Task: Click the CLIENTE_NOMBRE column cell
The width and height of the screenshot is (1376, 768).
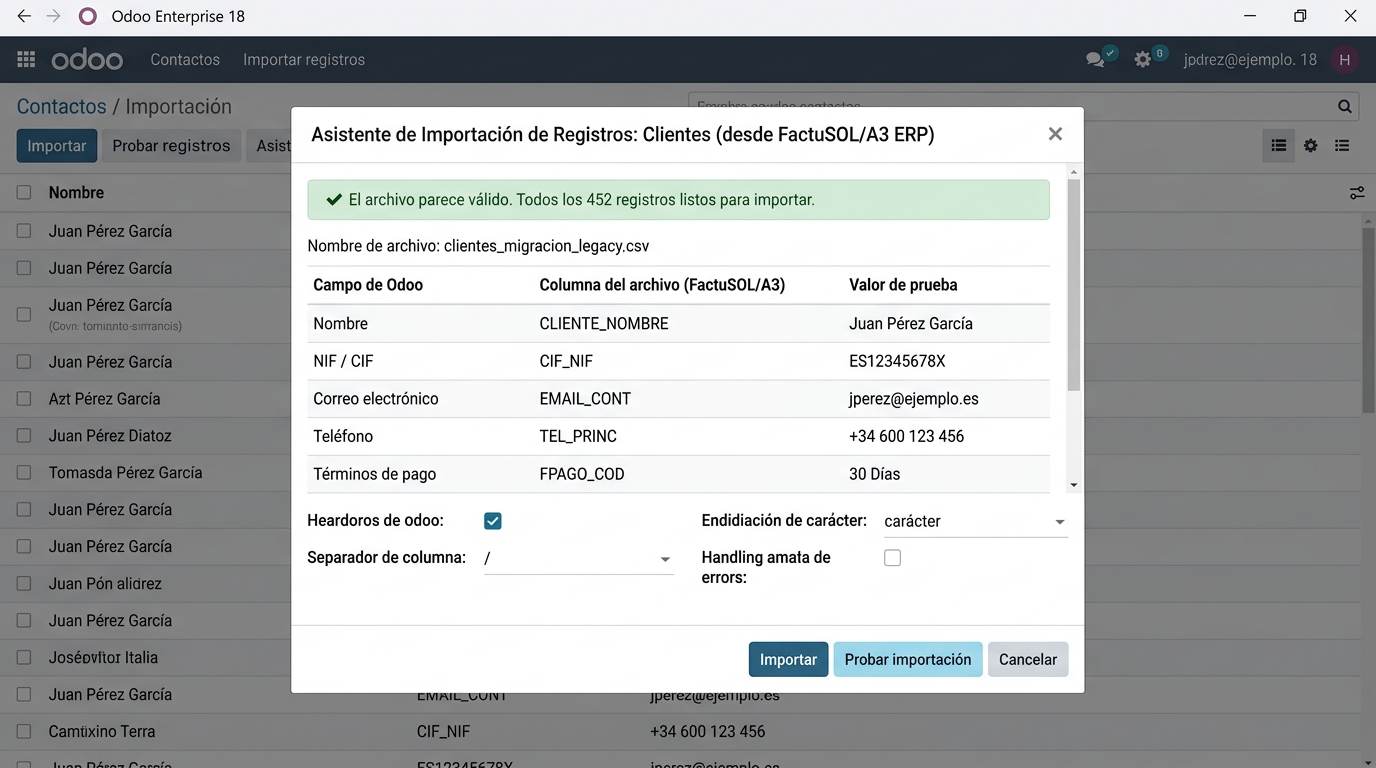Action: coord(604,324)
